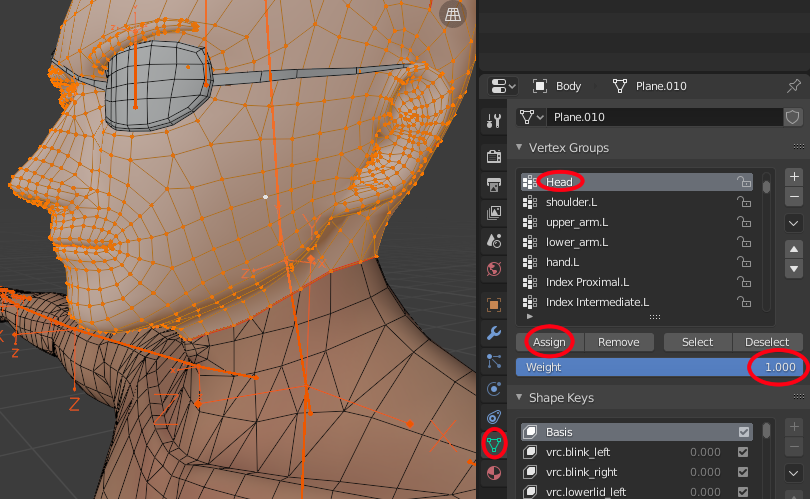The width and height of the screenshot is (810, 499).
Task: Select the vrc.blink_right shape key
Action: point(636,472)
